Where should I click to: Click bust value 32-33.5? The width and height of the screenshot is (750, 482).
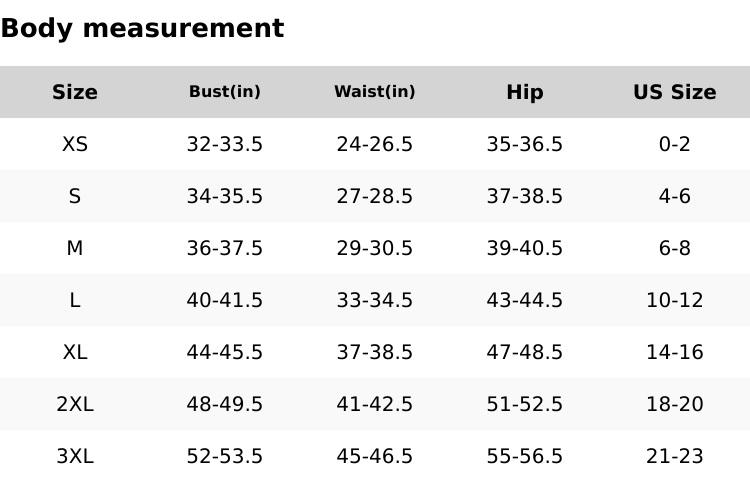(x=225, y=144)
